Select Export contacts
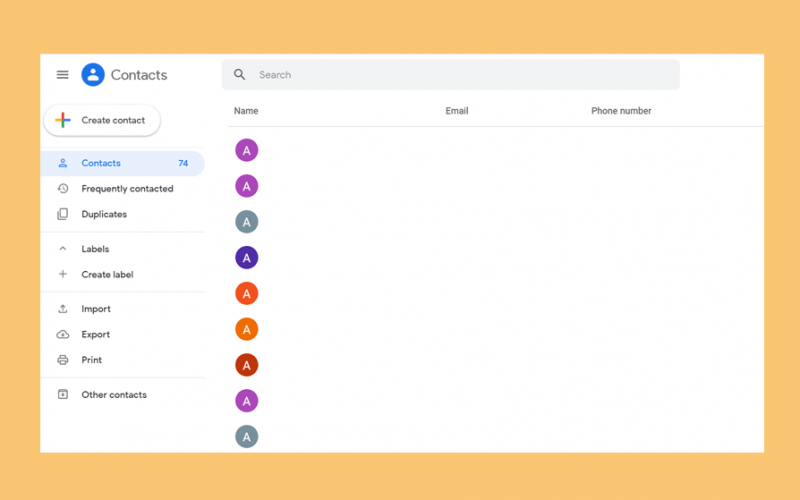800x500 pixels. pyautogui.click(x=95, y=335)
